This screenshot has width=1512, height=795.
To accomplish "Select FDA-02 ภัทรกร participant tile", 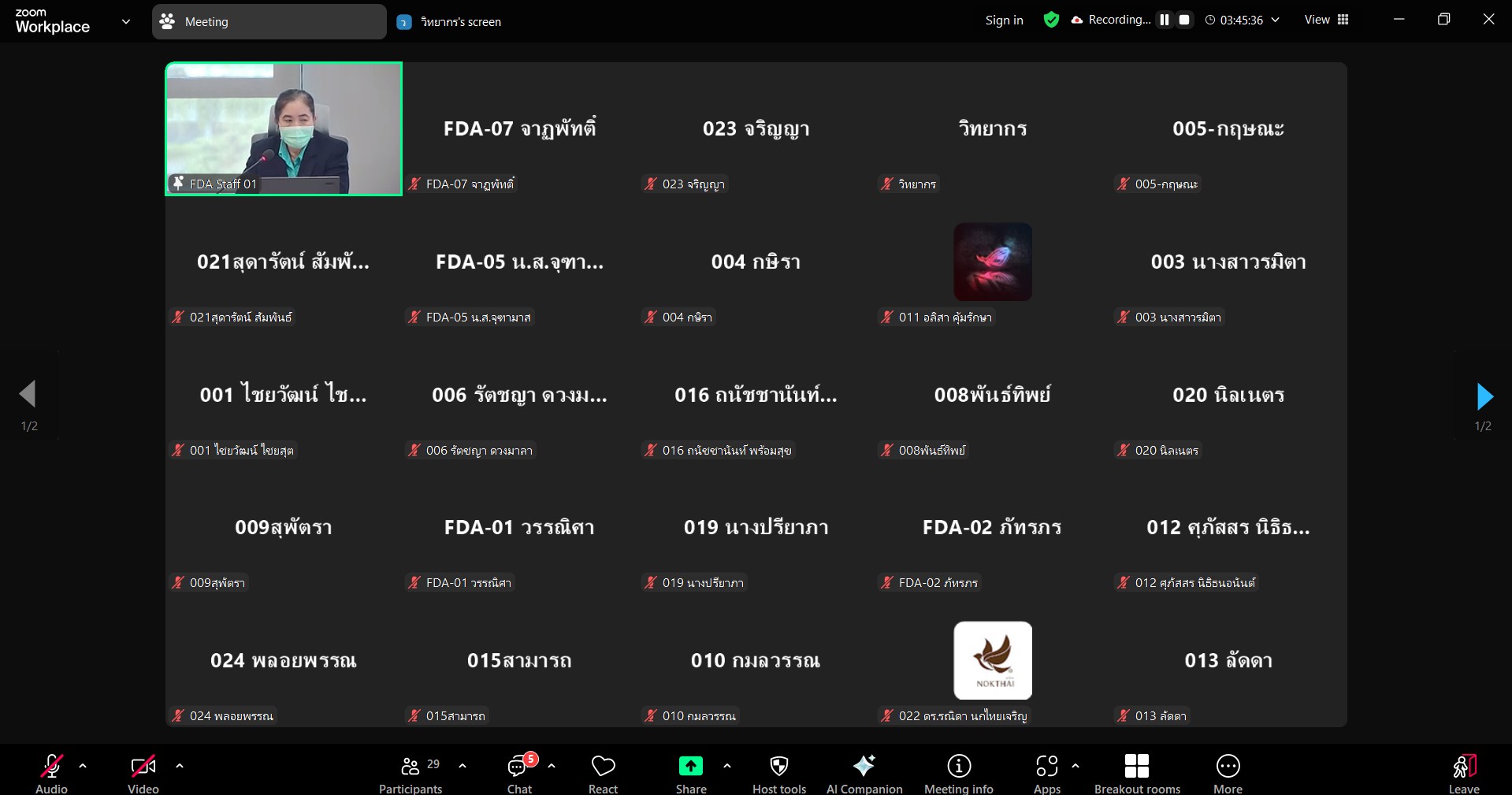I will 992,527.
